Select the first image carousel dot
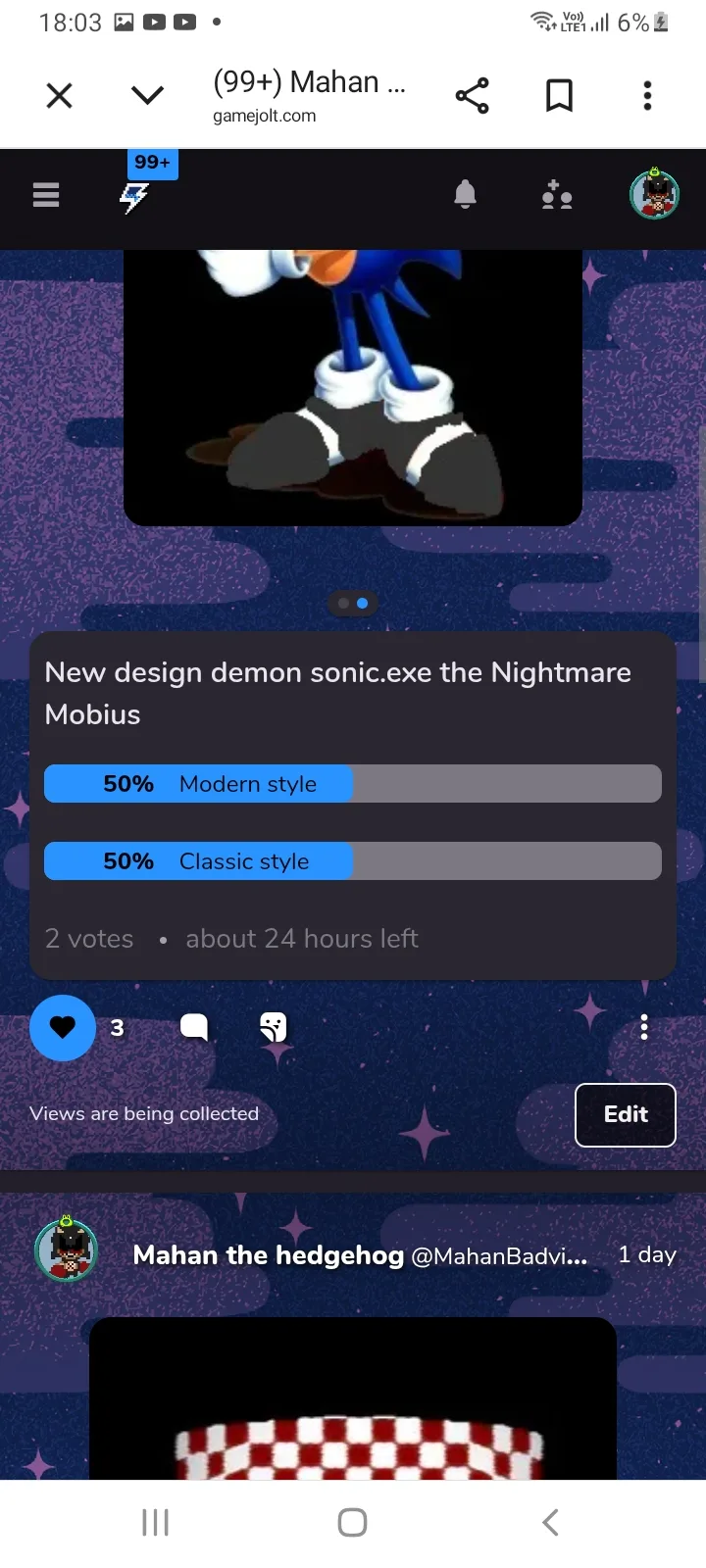This screenshot has height=1568, width=706. click(343, 604)
